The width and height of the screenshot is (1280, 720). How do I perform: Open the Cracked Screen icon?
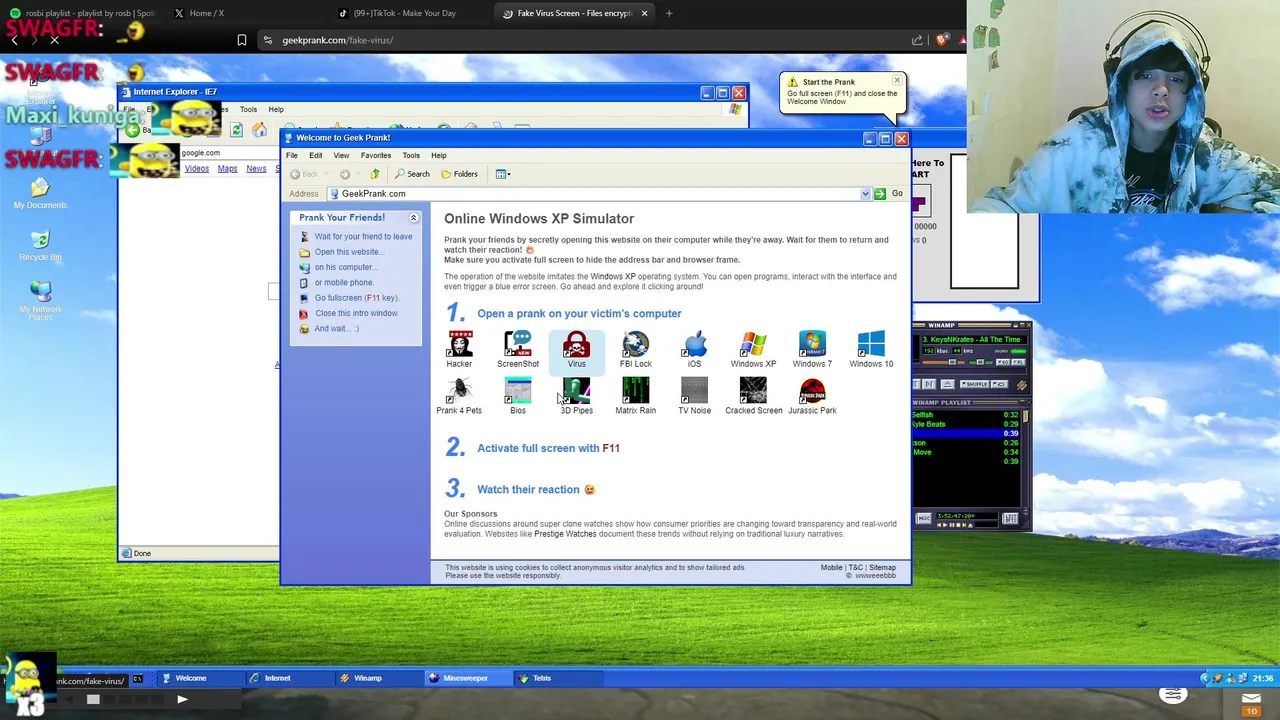pyautogui.click(x=753, y=396)
